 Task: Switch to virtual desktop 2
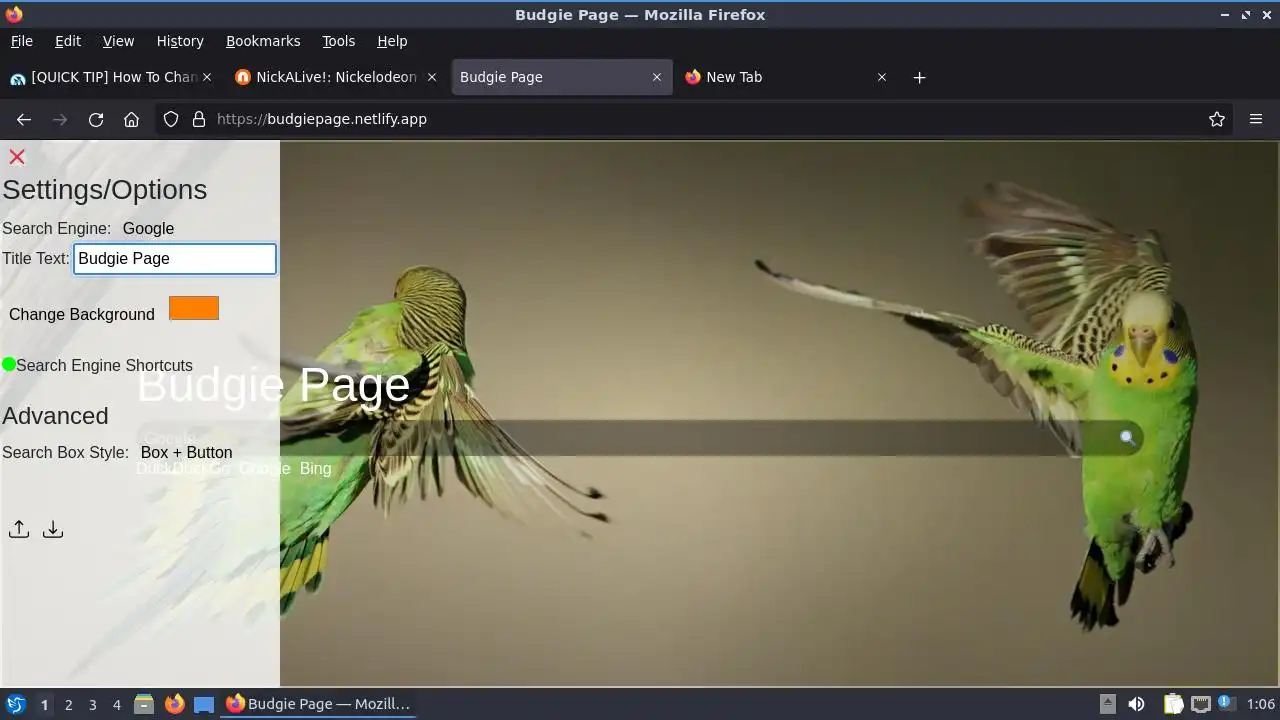(x=68, y=705)
